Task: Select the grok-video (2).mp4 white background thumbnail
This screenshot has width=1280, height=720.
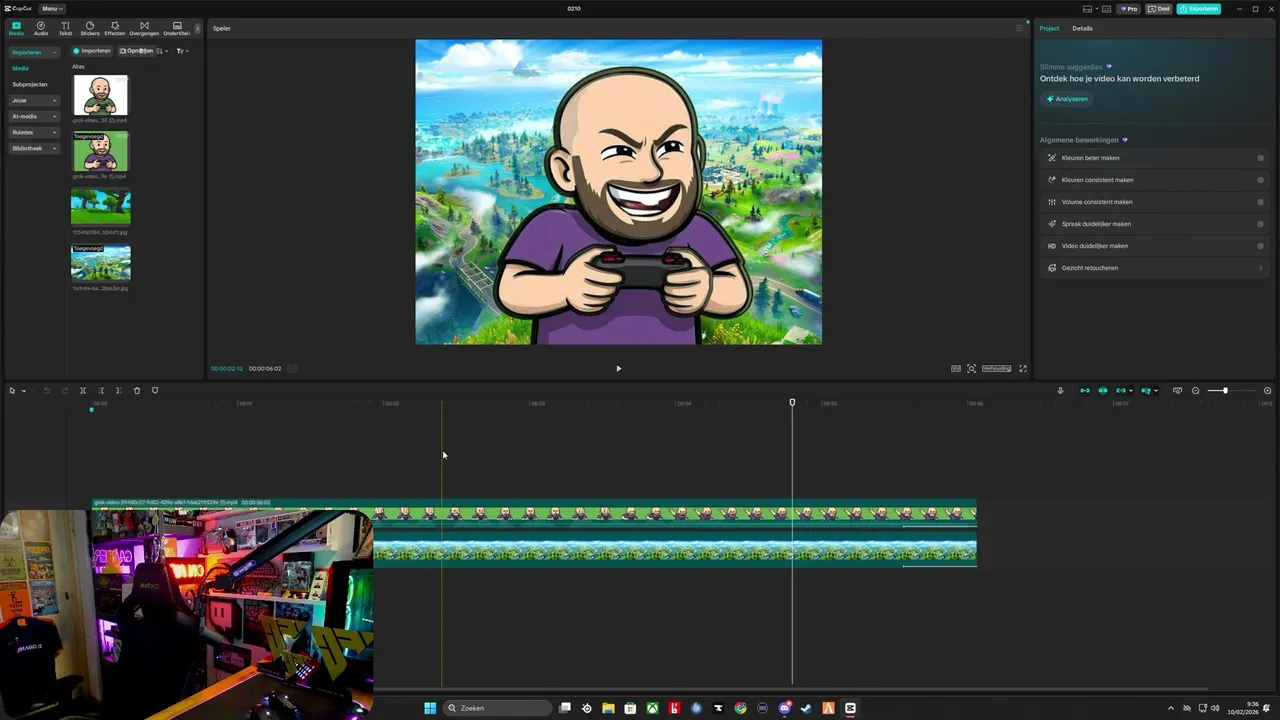Action: (100, 96)
